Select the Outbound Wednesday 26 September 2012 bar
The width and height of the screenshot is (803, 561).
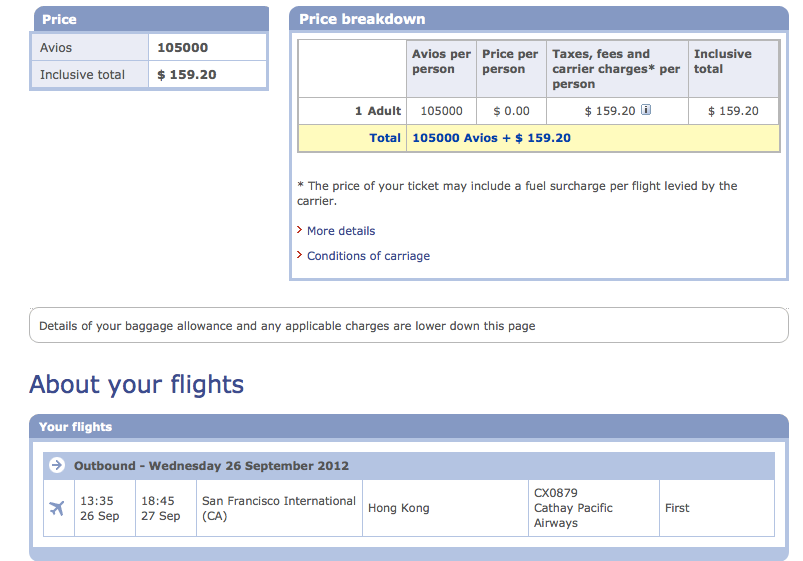click(x=409, y=466)
